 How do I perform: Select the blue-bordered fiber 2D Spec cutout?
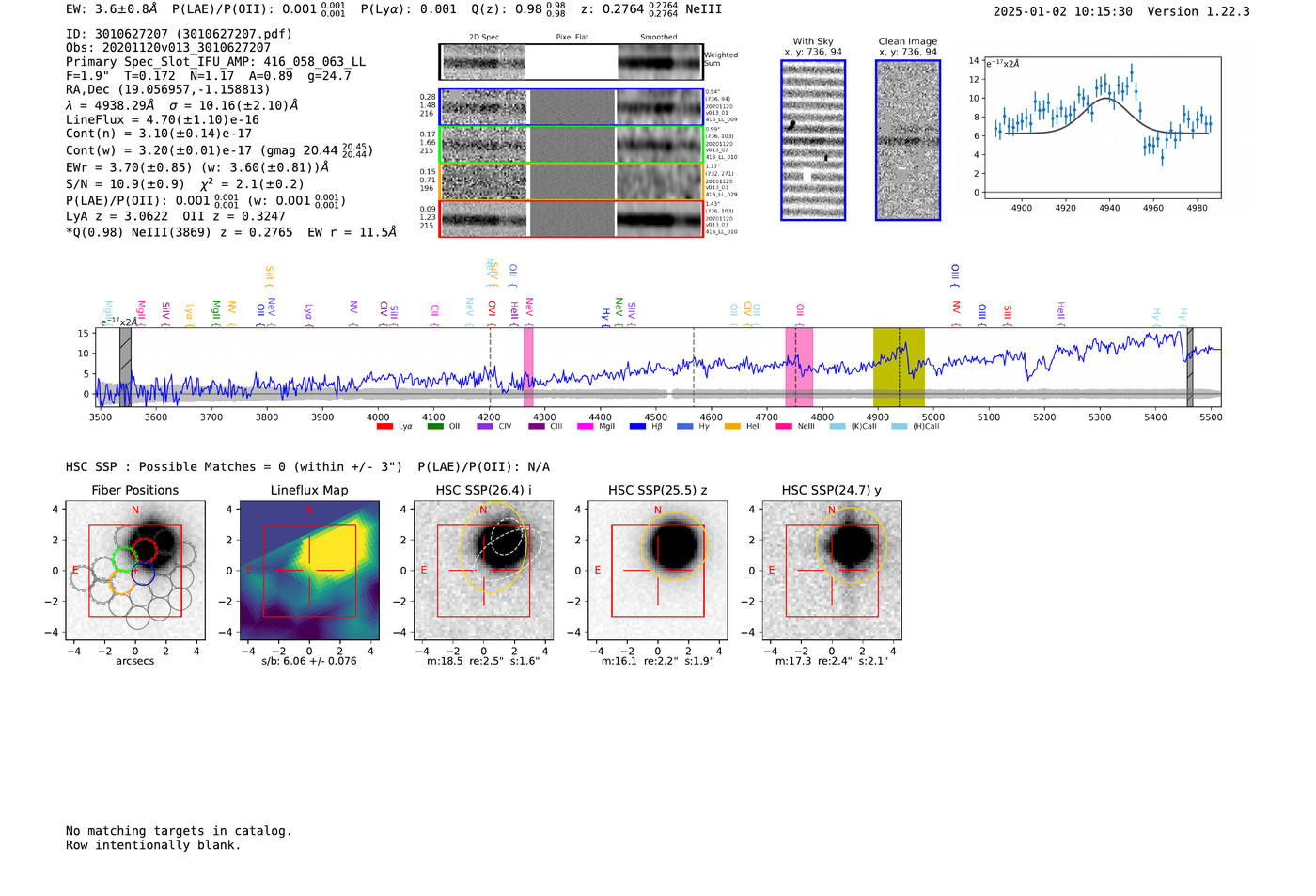tap(484, 107)
